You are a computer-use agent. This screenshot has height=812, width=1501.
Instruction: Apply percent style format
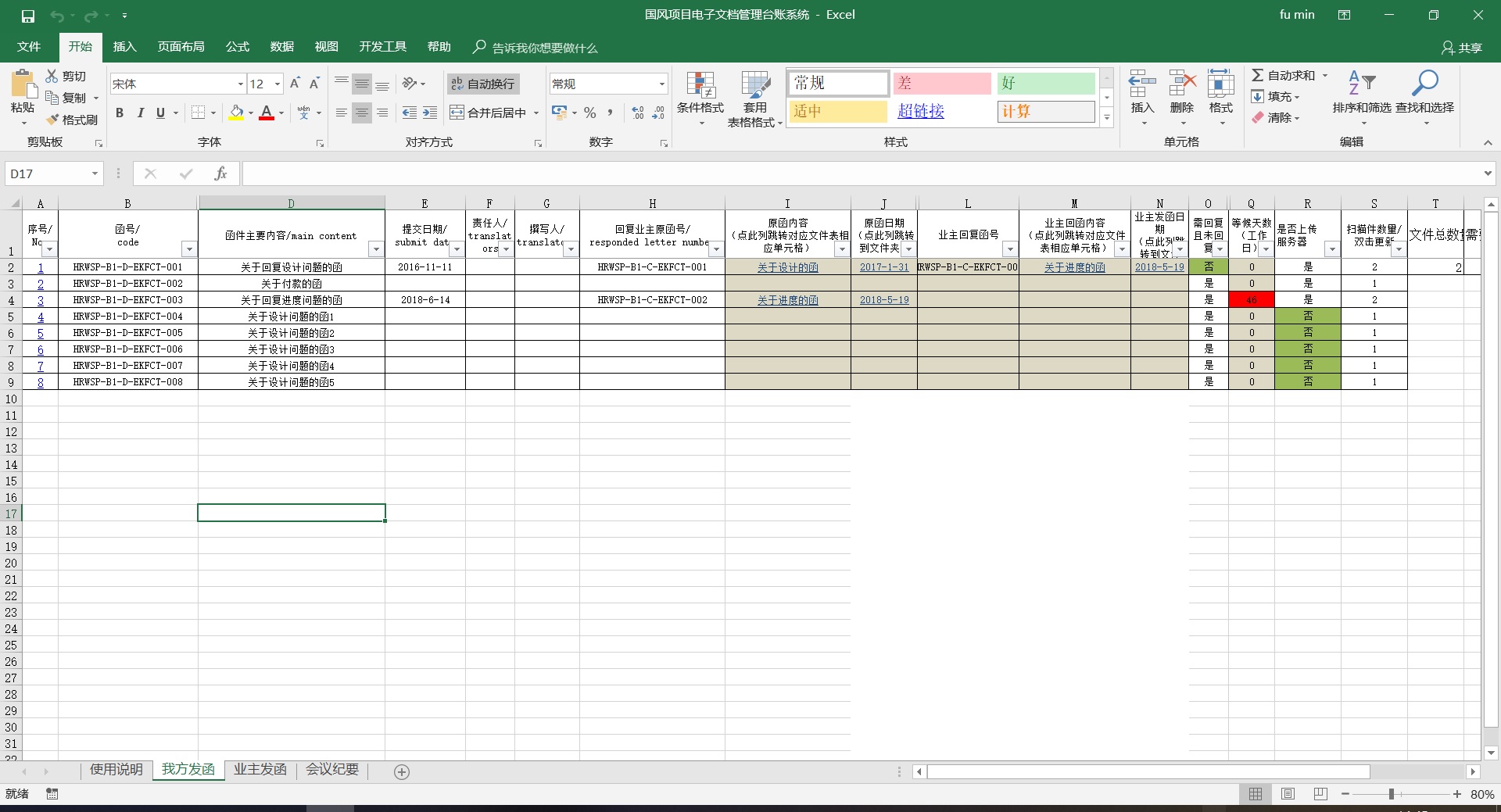(590, 113)
